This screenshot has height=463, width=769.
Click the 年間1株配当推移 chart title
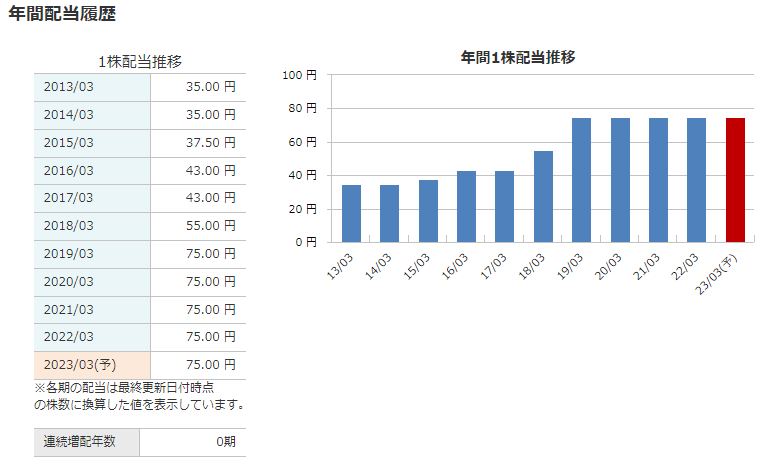518,57
